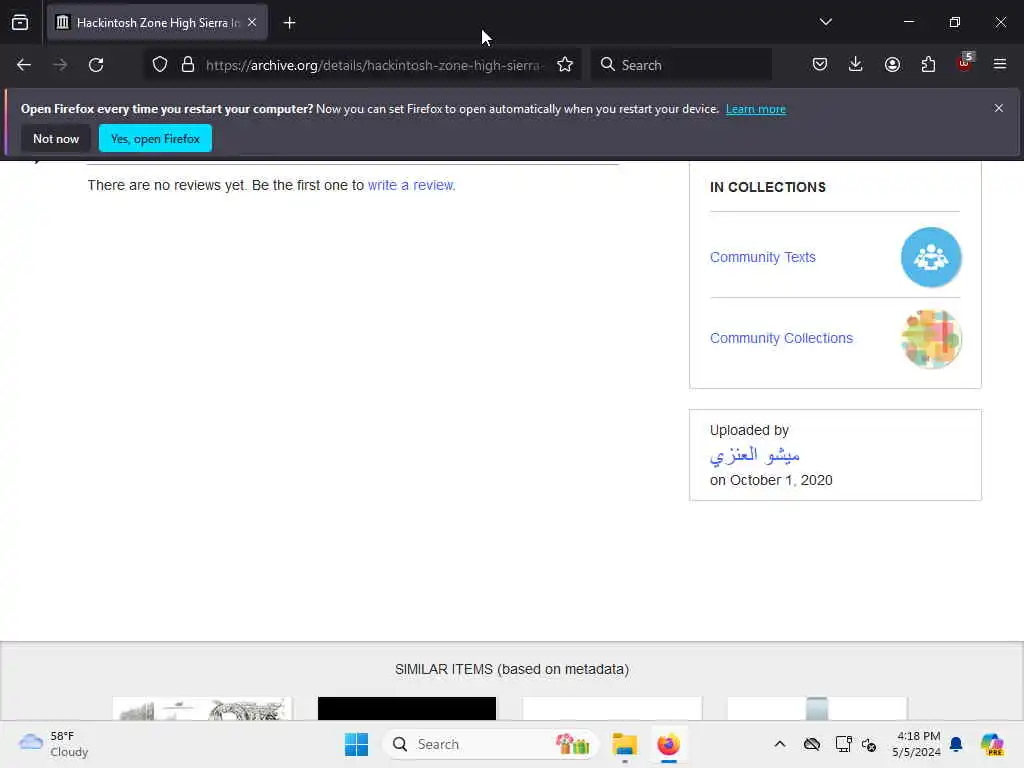Click the taskbar Search box
This screenshot has height=768, width=1024.
click(490, 744)
